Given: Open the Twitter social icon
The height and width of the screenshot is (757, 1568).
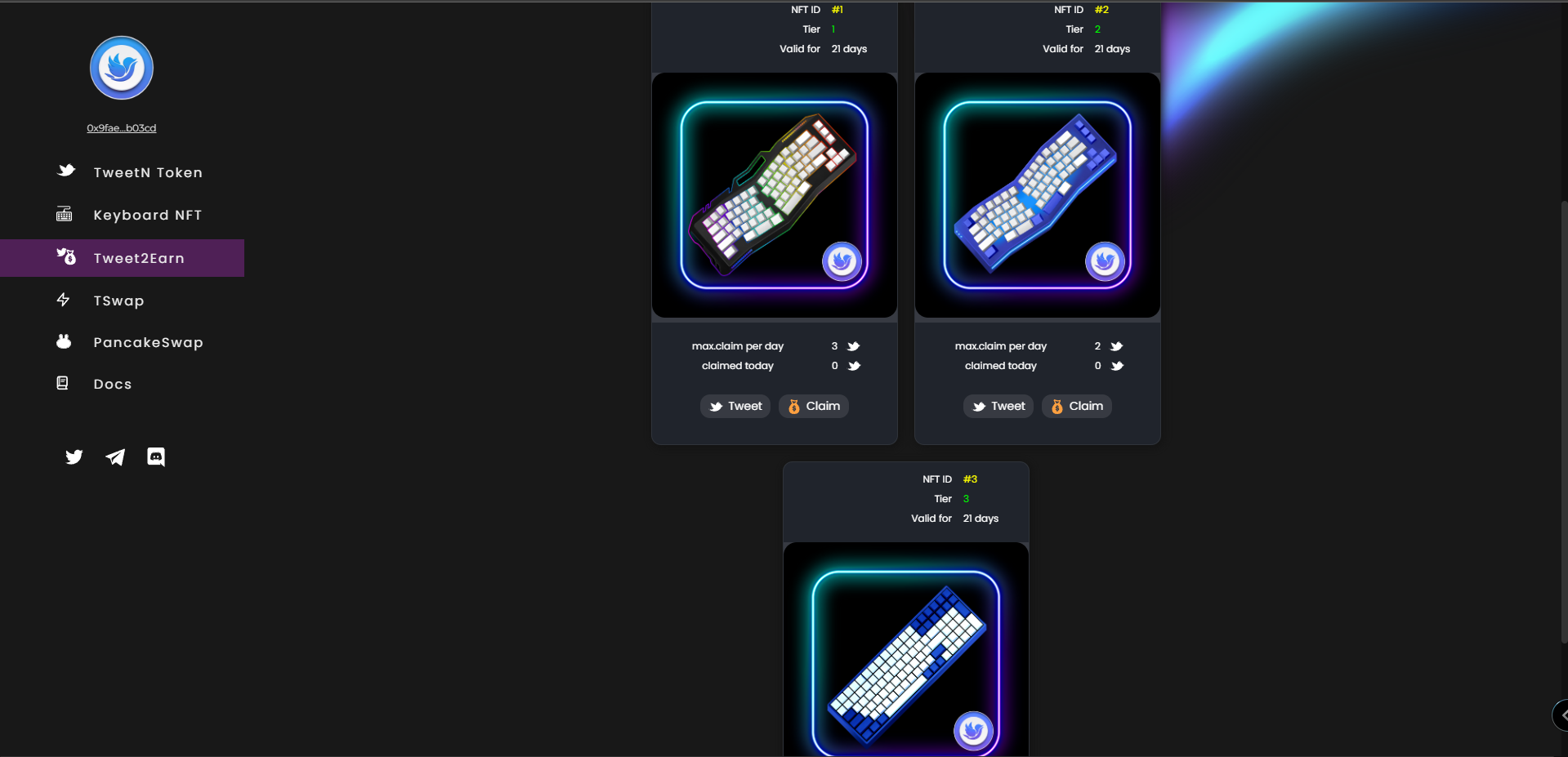Looking at the screenshot, I should click(74, 456).
